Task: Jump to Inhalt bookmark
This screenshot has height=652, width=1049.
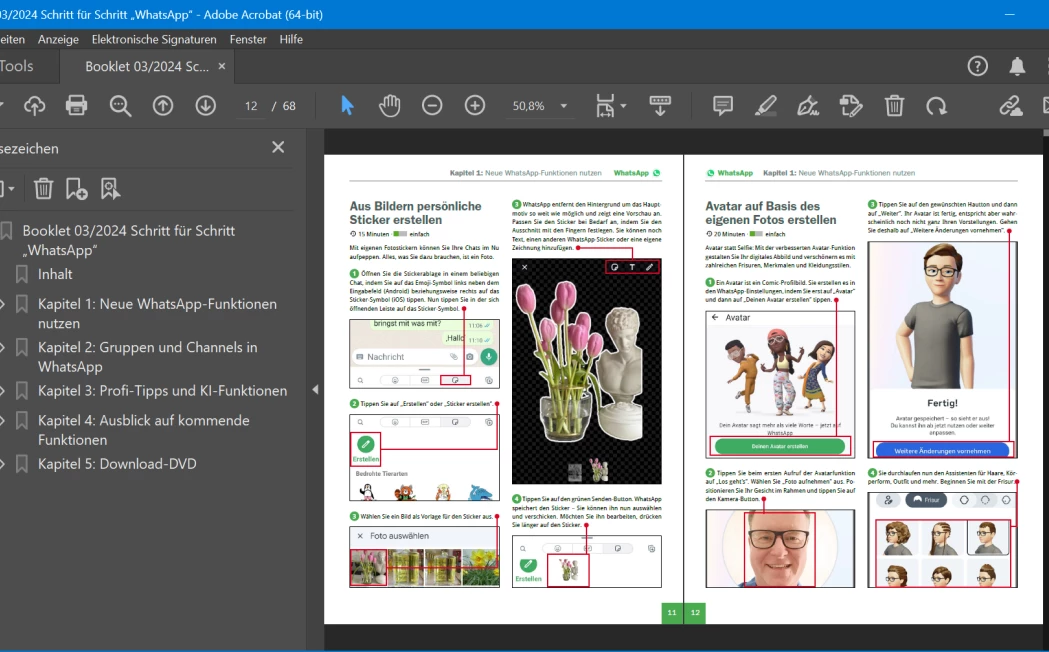Action: (x=55, y=274)
